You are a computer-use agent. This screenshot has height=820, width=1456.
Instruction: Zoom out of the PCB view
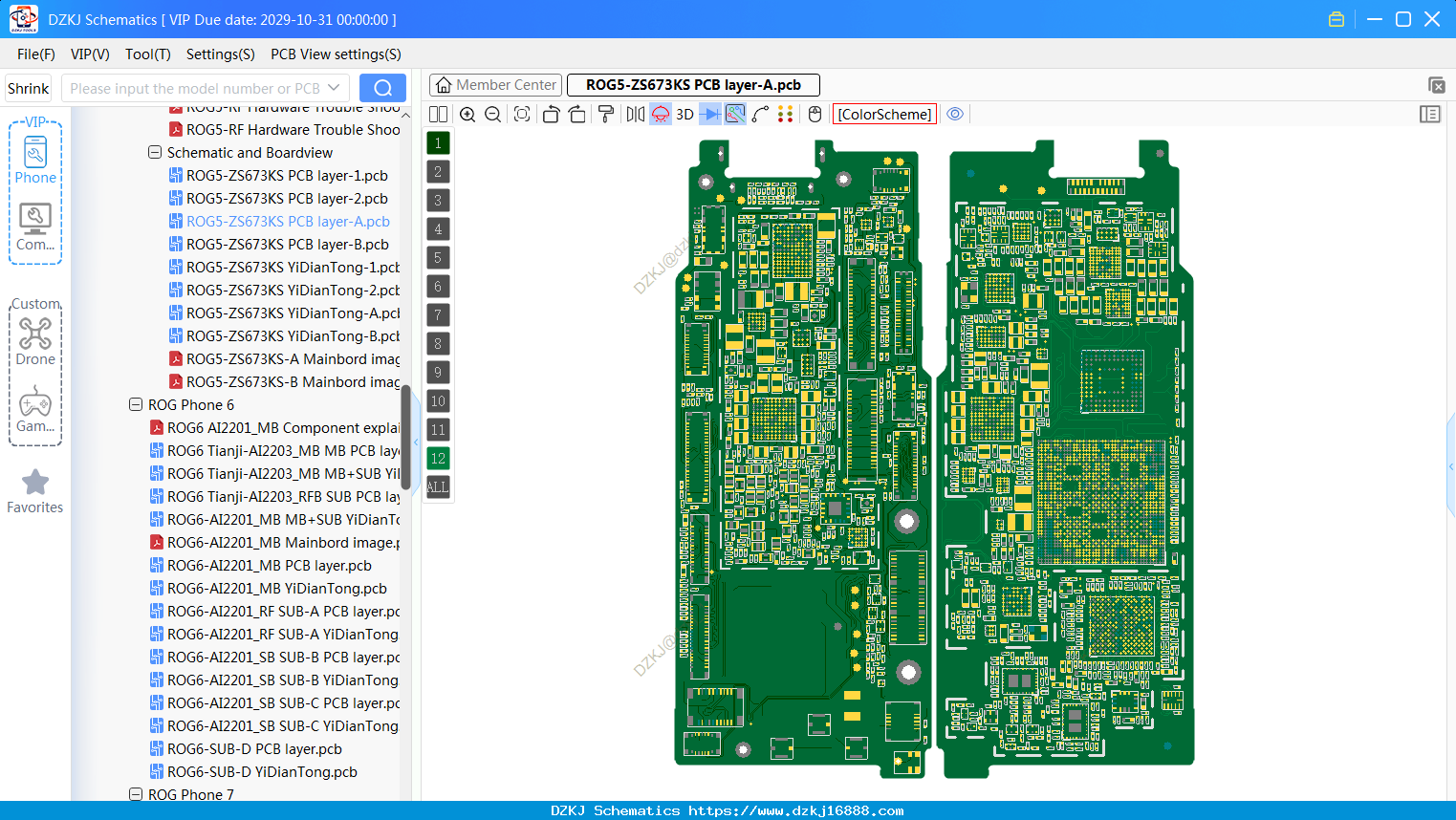(x=493, y=115)
